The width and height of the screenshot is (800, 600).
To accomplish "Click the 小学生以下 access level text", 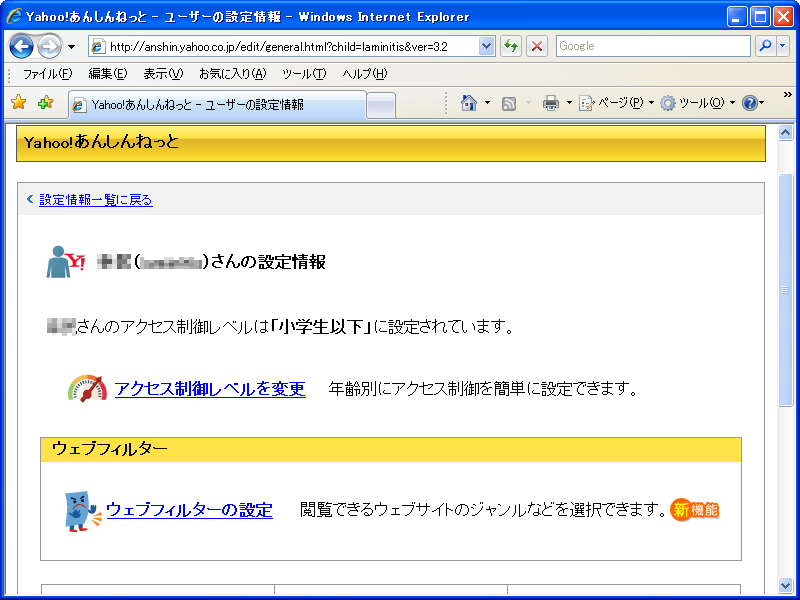I will point(321,327).
